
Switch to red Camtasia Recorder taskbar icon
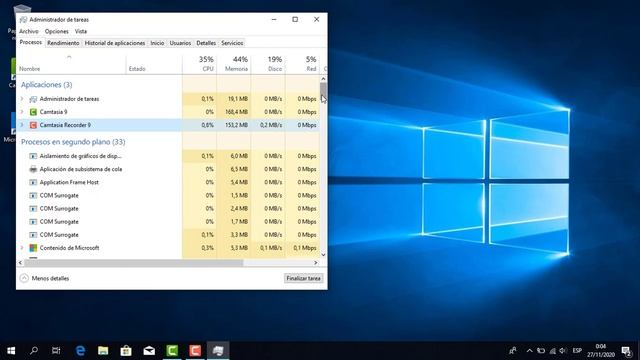point(195,351)
